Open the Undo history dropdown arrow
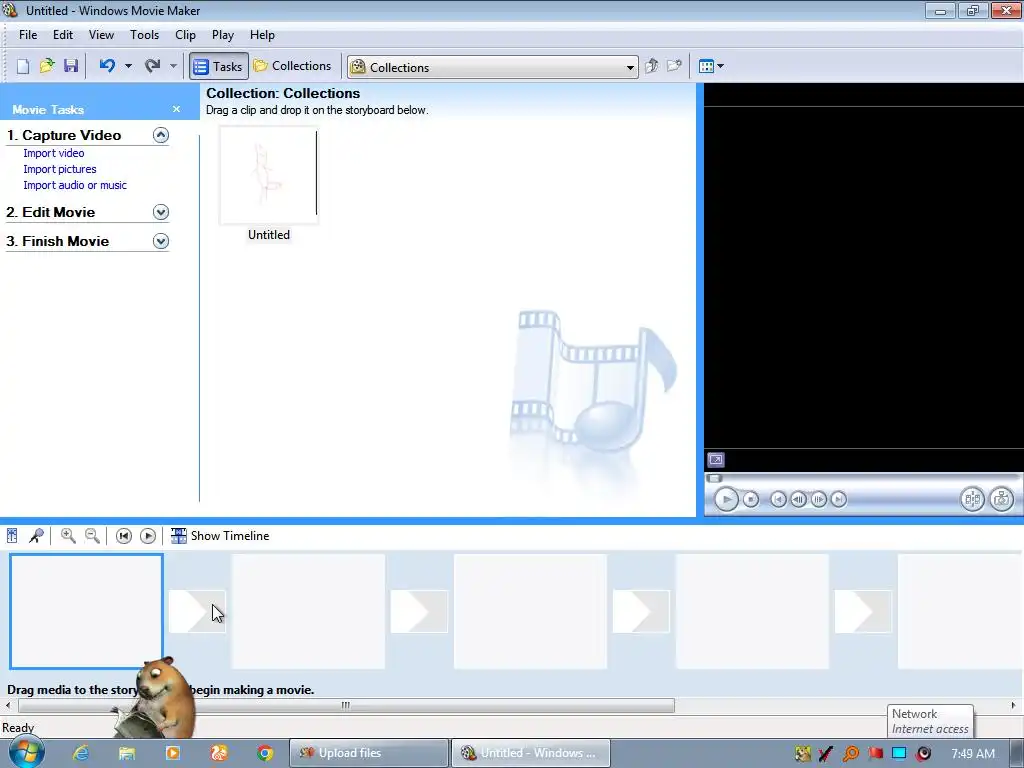The width and height of the screenshot is (1024, 768). [x=128, y=66]
